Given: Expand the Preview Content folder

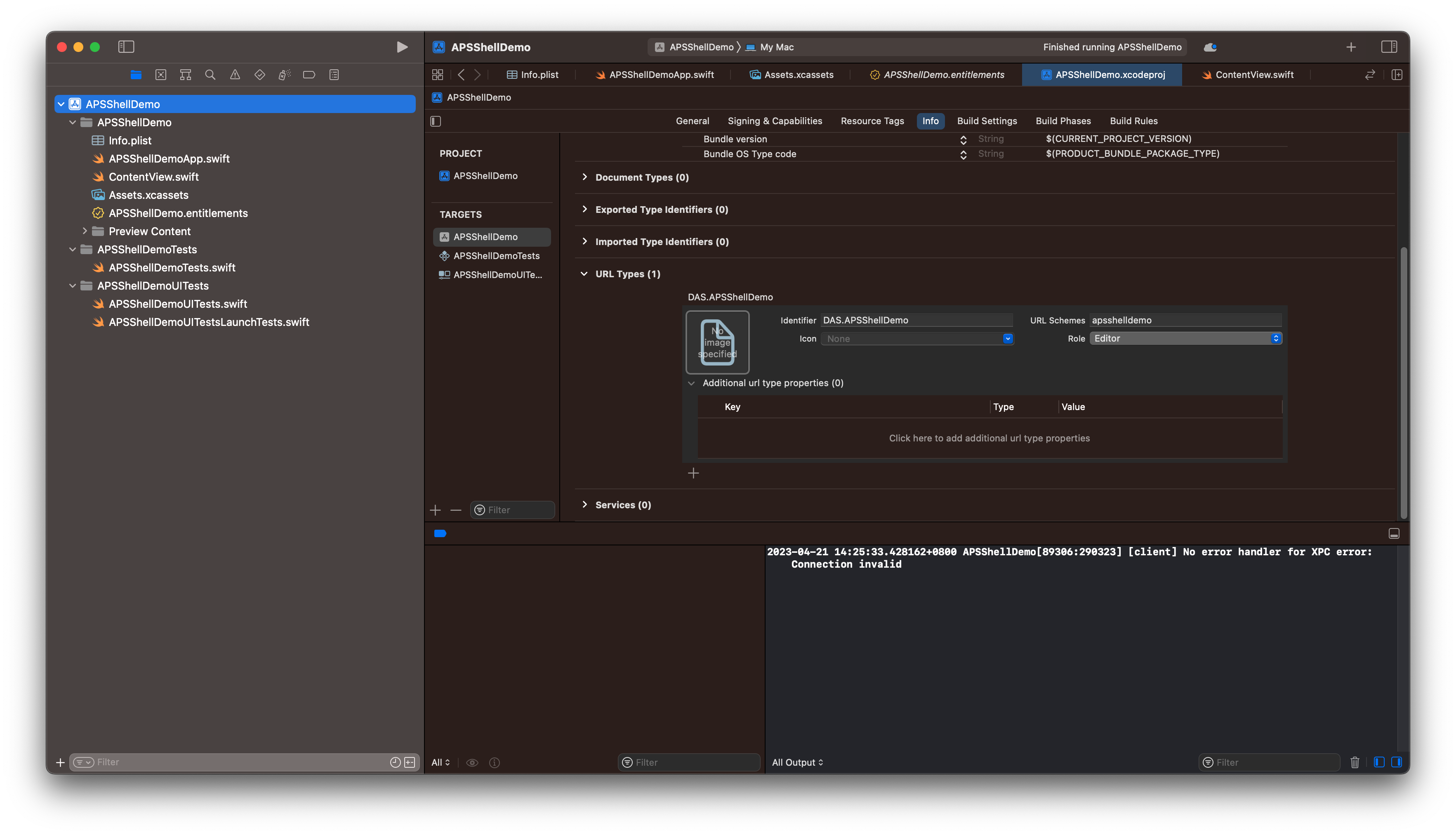Looking at the screenshot, I should [x=85, y=231].
